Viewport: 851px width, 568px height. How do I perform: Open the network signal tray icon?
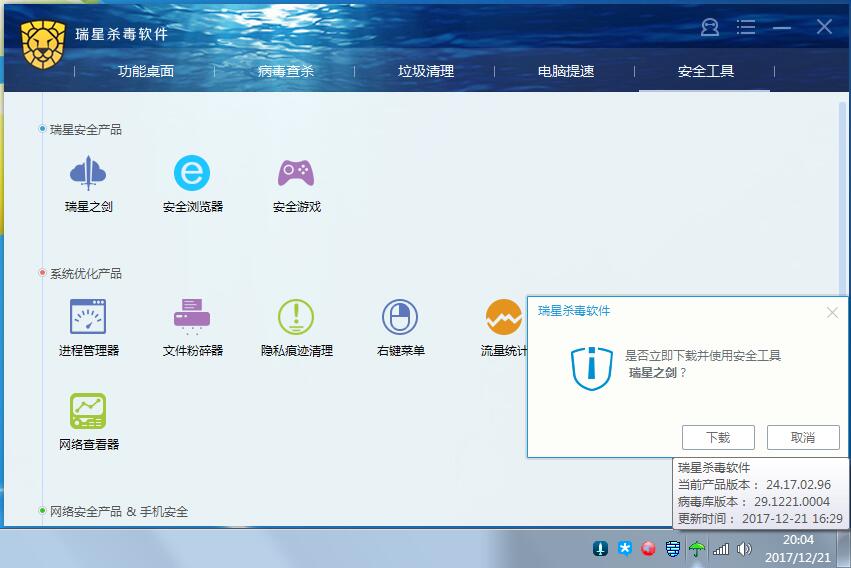[721, 549]
